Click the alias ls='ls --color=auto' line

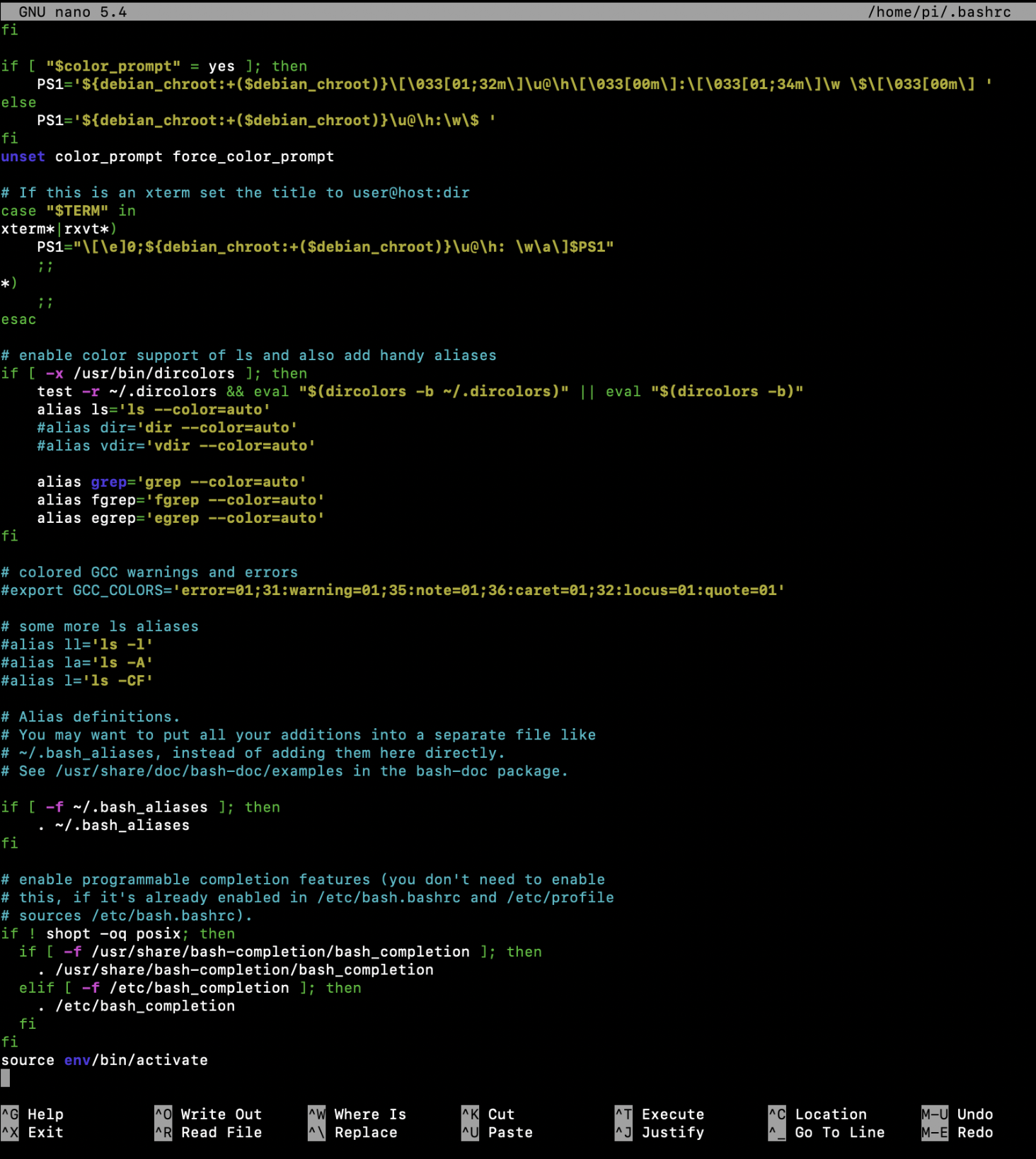point(154,409)
